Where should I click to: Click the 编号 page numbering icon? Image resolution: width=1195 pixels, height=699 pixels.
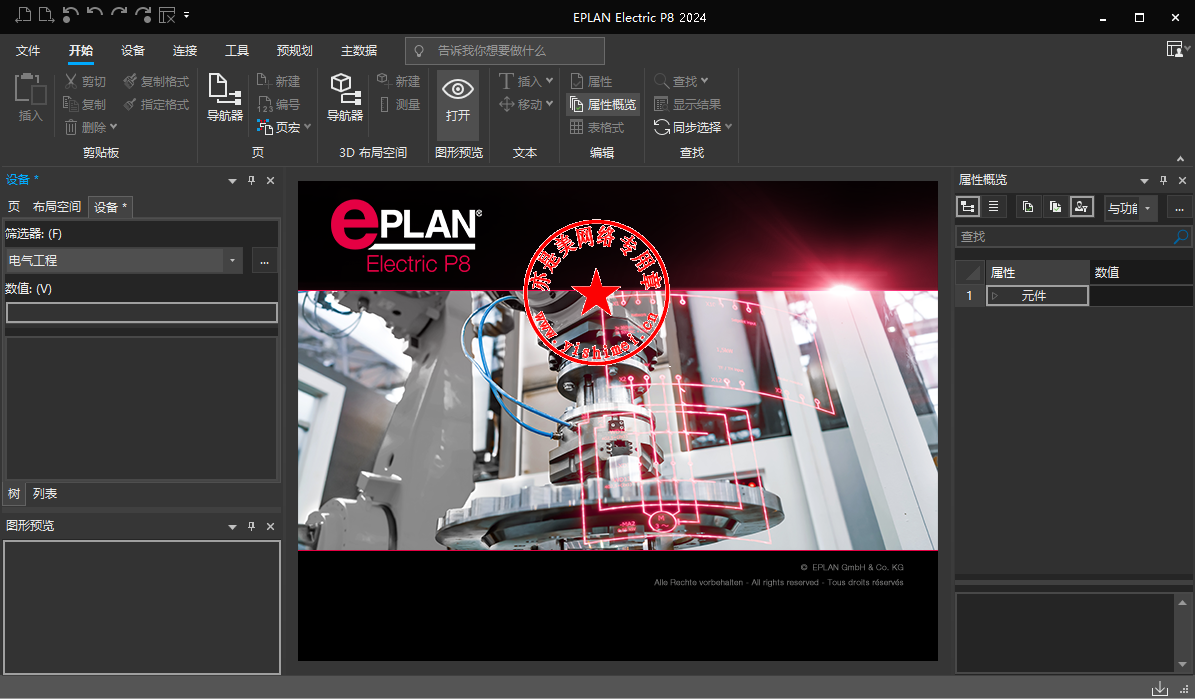tap(264, 104)
